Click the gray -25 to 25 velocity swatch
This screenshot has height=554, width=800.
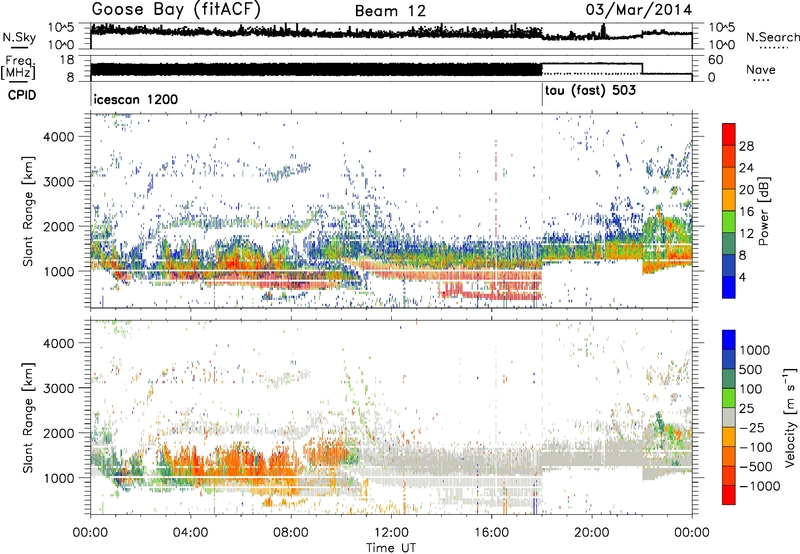[x=729, y=417]
